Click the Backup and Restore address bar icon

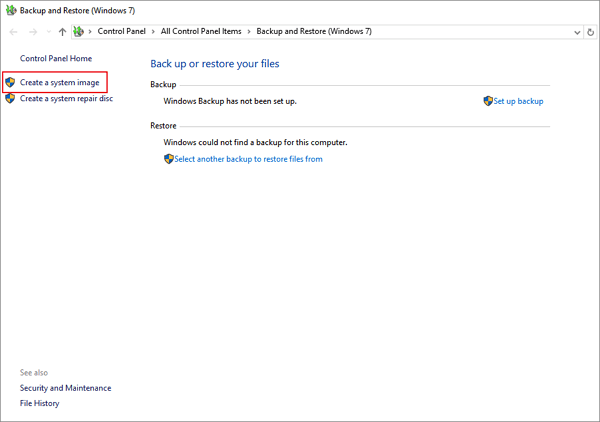point(78,31)
